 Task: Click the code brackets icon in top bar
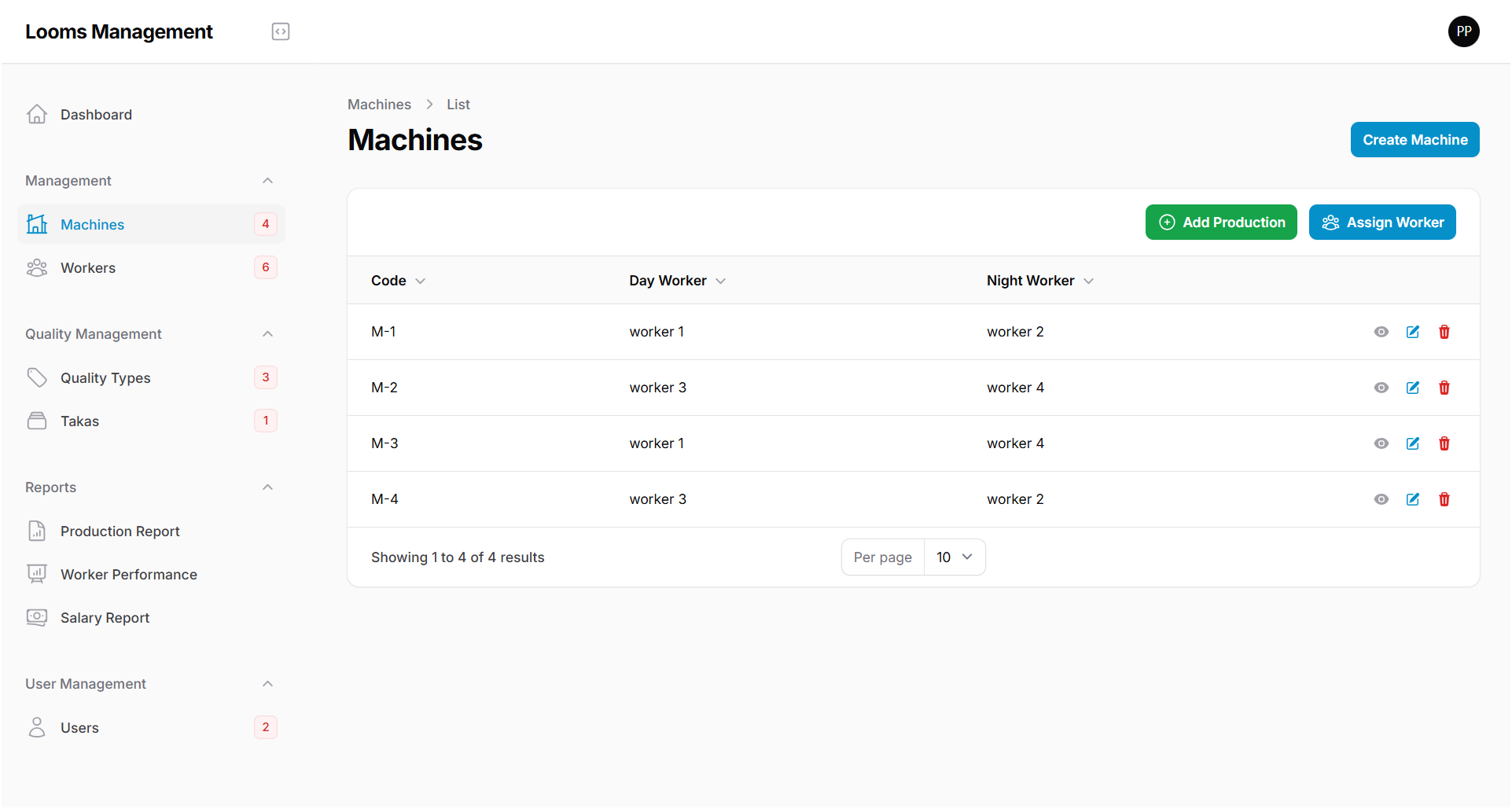click(x=280, y=31)
